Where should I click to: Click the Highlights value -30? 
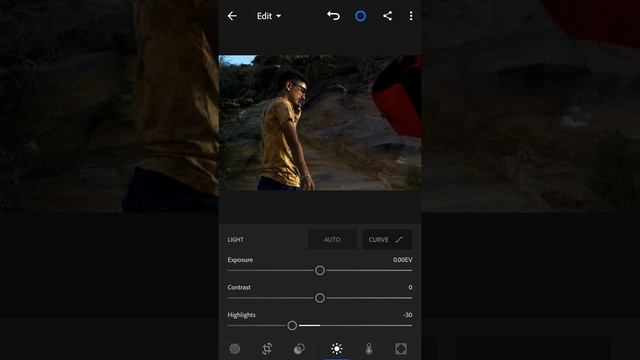(x=407, y=315)
